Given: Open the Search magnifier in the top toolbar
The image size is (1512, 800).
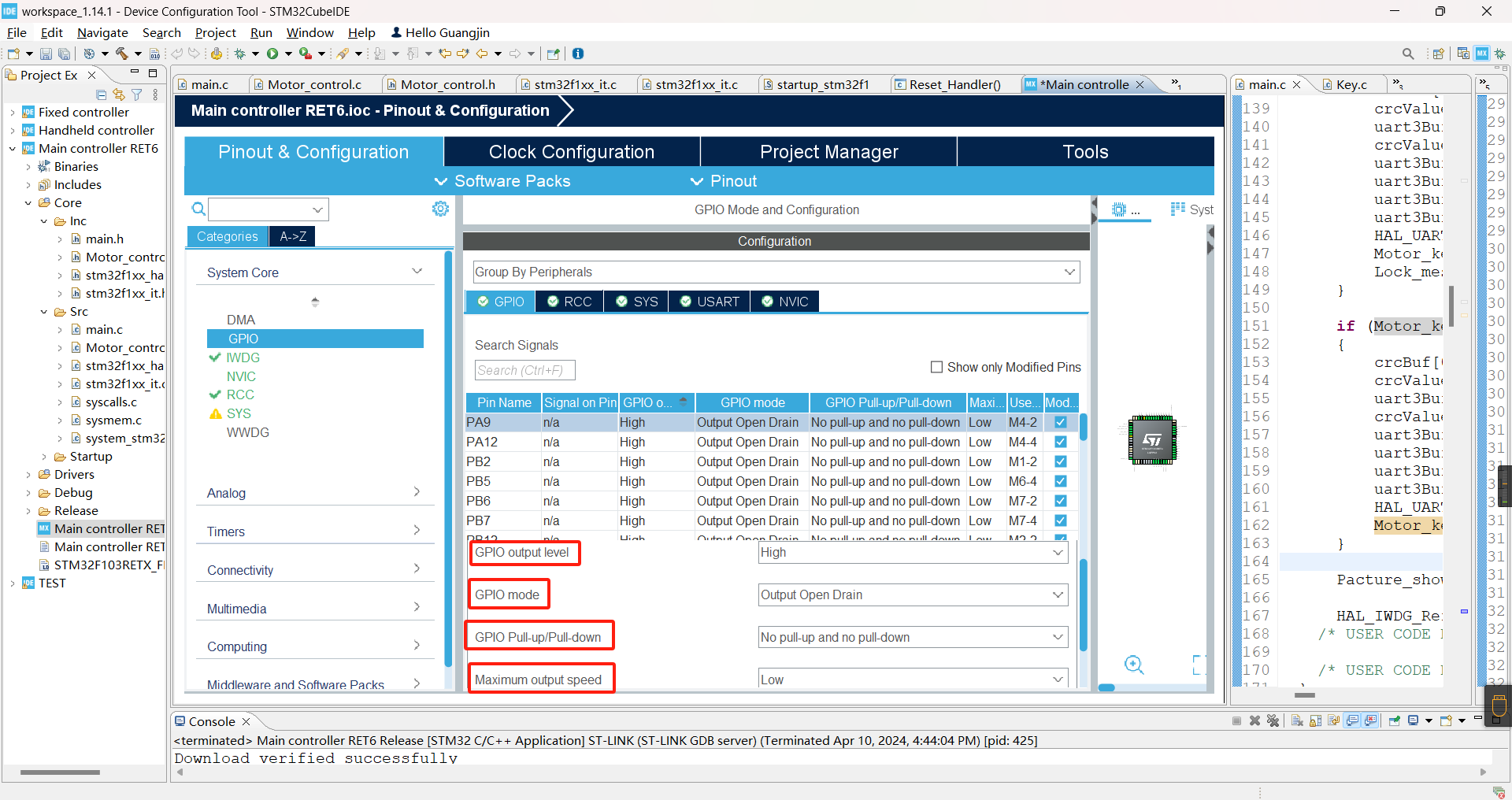Looking at the screenshot, I should 1408,54.
